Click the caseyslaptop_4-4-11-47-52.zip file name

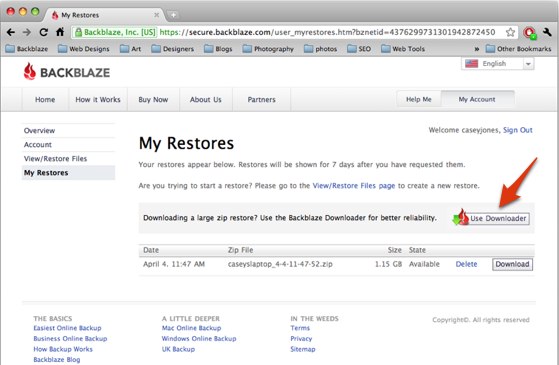pyautogui.click(x=280, y=264)
